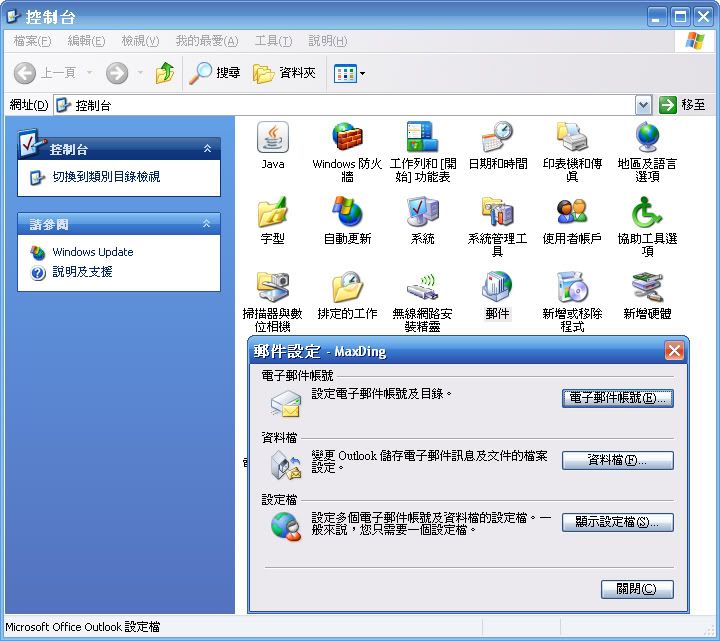This screenshot has height=641, width=720.
Task: Open the 說明(H) menu
Action: tap(328, 41)
